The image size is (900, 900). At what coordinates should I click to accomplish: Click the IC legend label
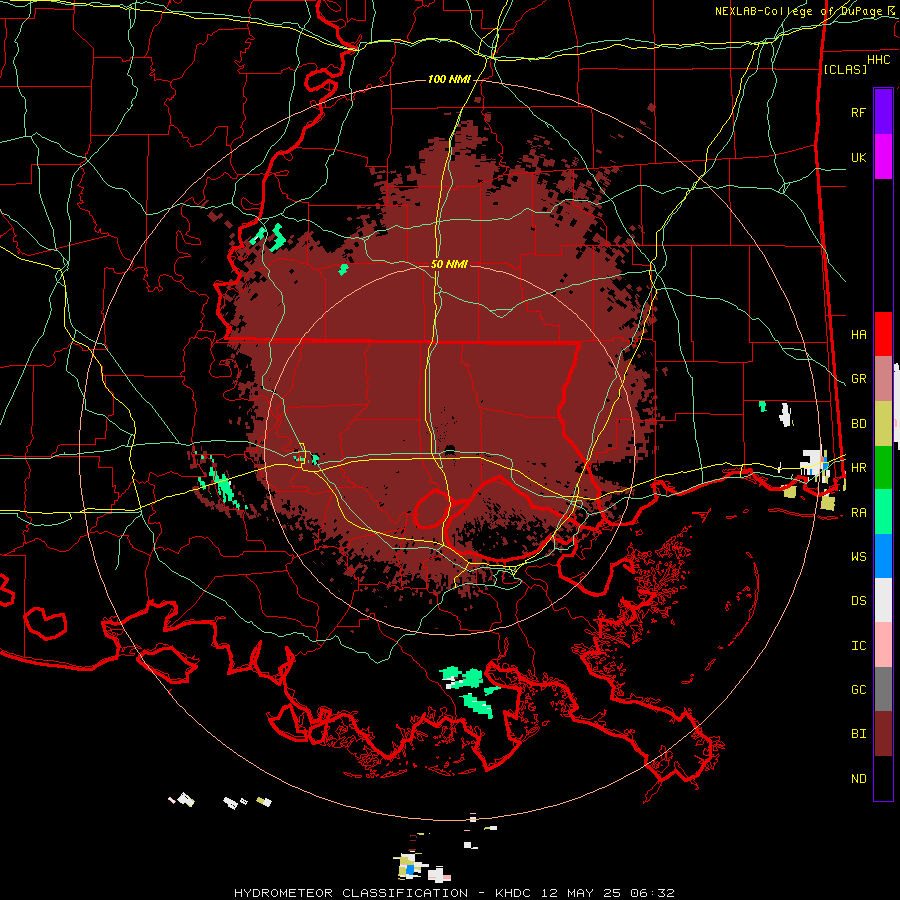859,646
